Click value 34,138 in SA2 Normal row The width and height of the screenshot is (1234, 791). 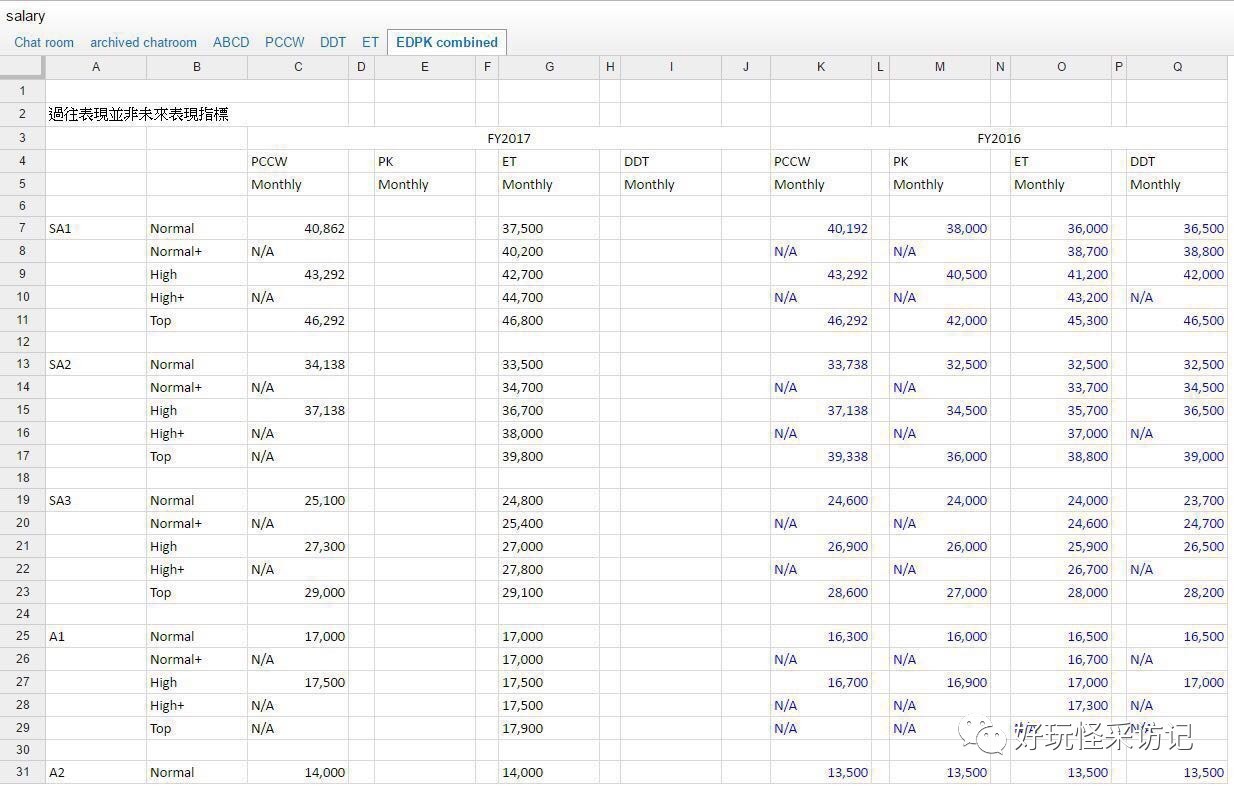pyautogui.click(x=298, y=364)
